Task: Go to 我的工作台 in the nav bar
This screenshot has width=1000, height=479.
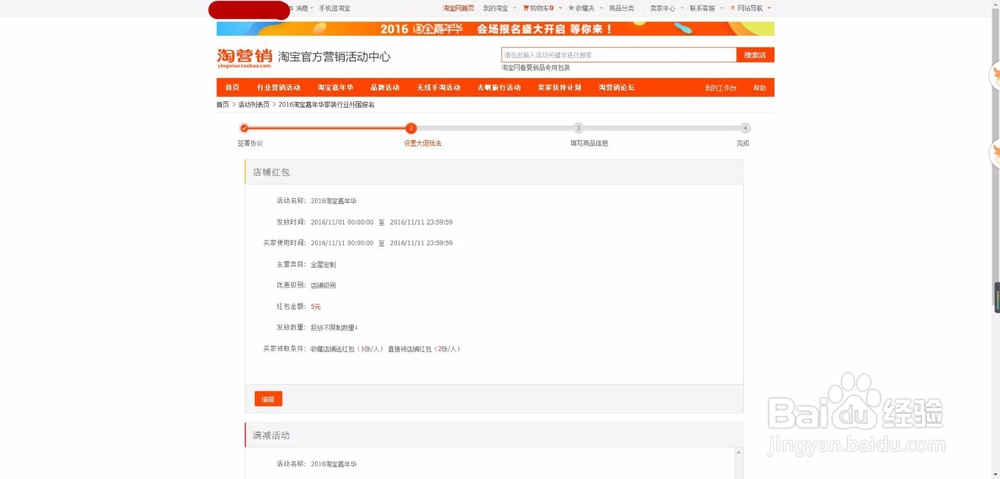Action: pyautogui.click(x=720, y=88)
